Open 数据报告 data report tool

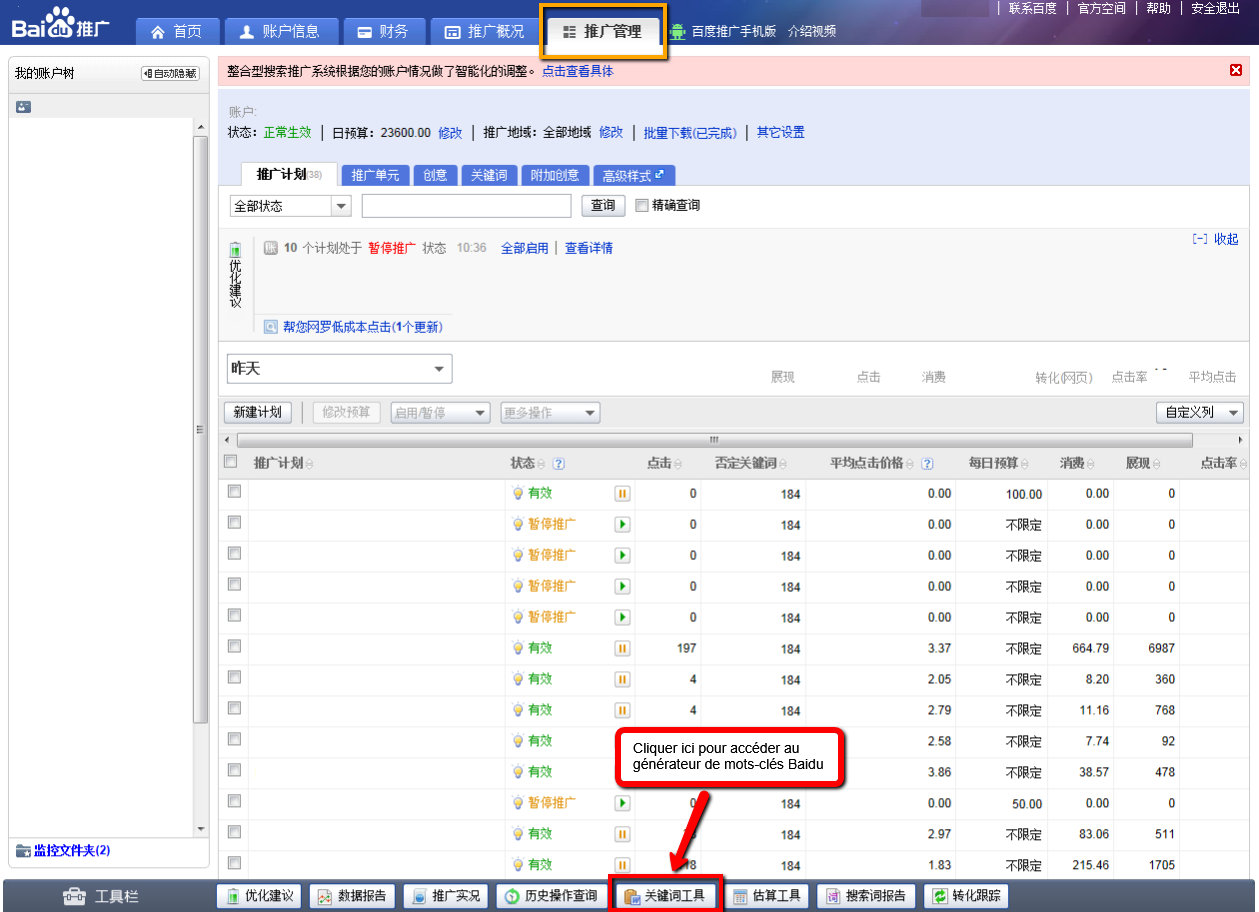tap(353, 896)
